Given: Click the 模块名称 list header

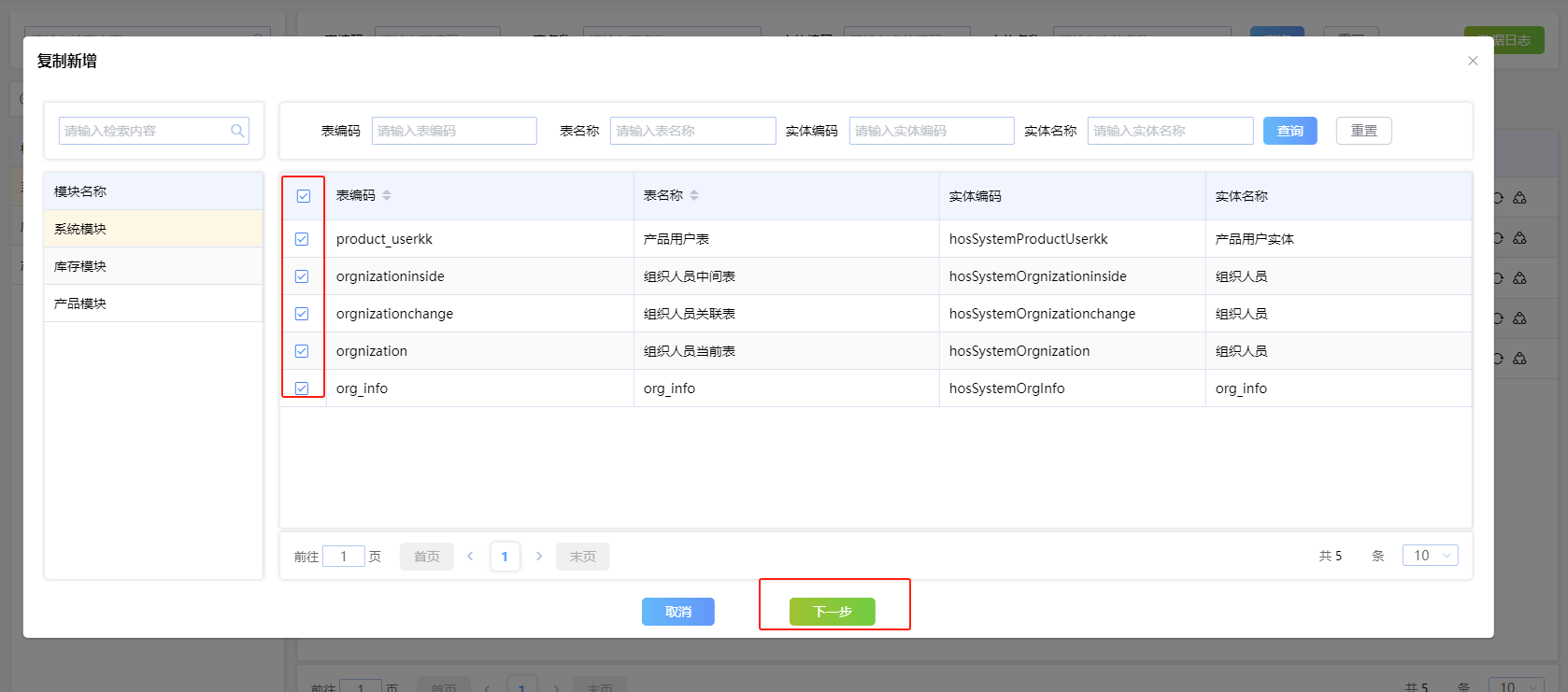Looking at the screenshot, I should [153, 191].
